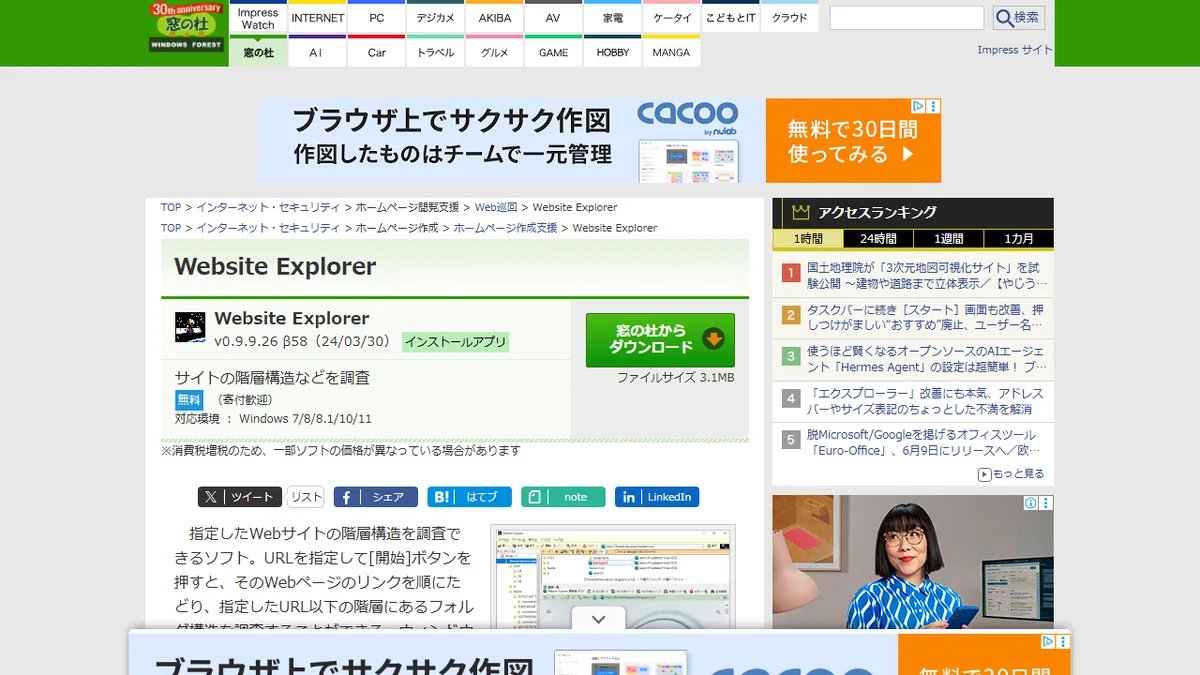1200x675 pixels.
Task: Click the crown icon beside アクセスランキング
Action: pos(800,212)
